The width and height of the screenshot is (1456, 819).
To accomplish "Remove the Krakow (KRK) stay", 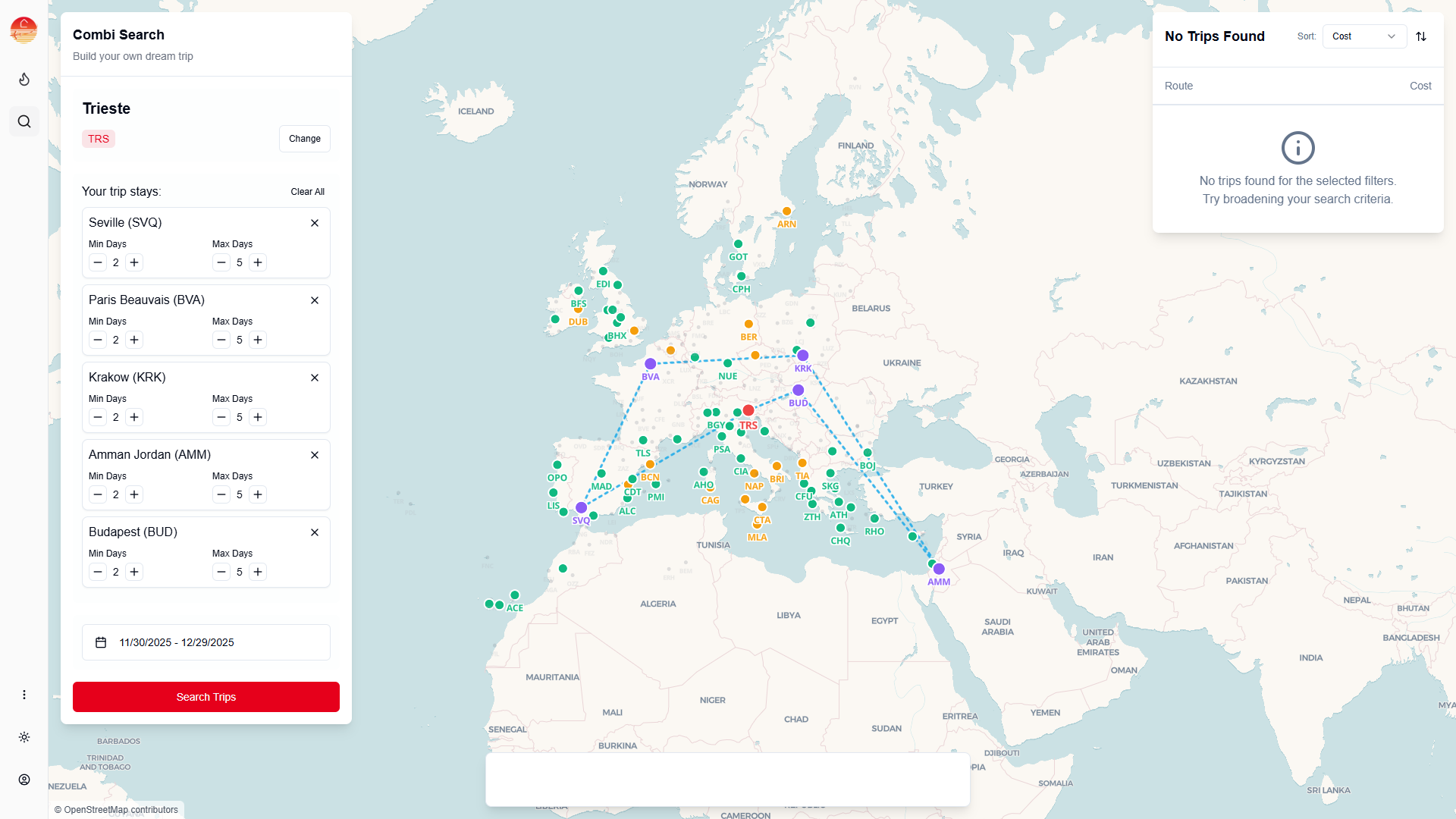I will (x=315, y=378).
